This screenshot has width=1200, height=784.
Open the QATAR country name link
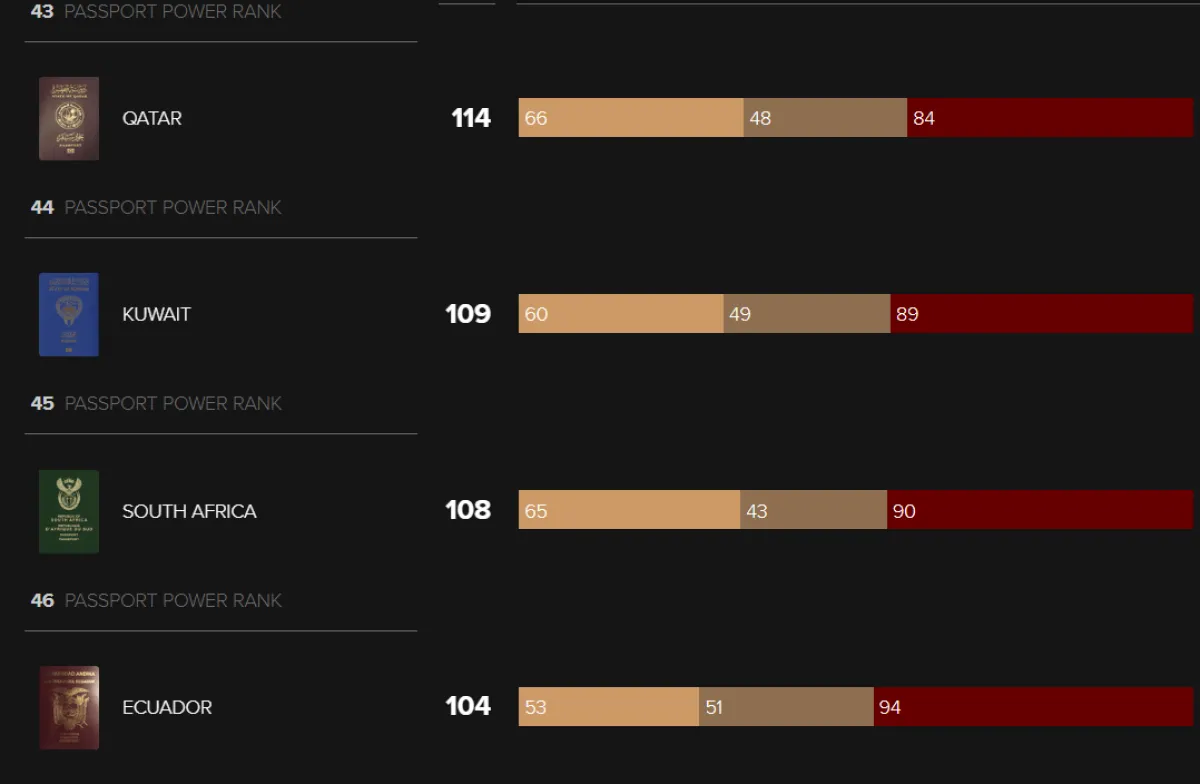click(152, 118)
